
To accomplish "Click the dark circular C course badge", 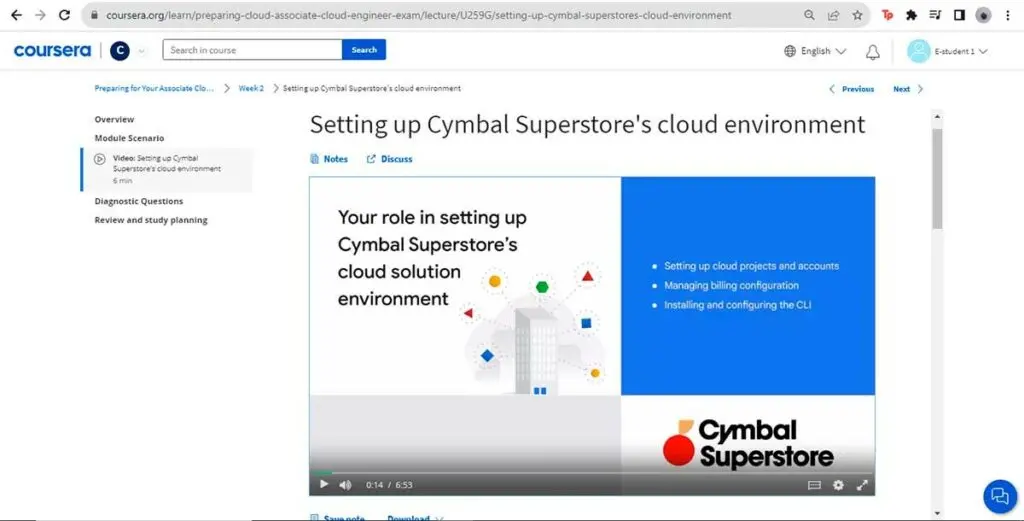I will (x=120, y=51).
